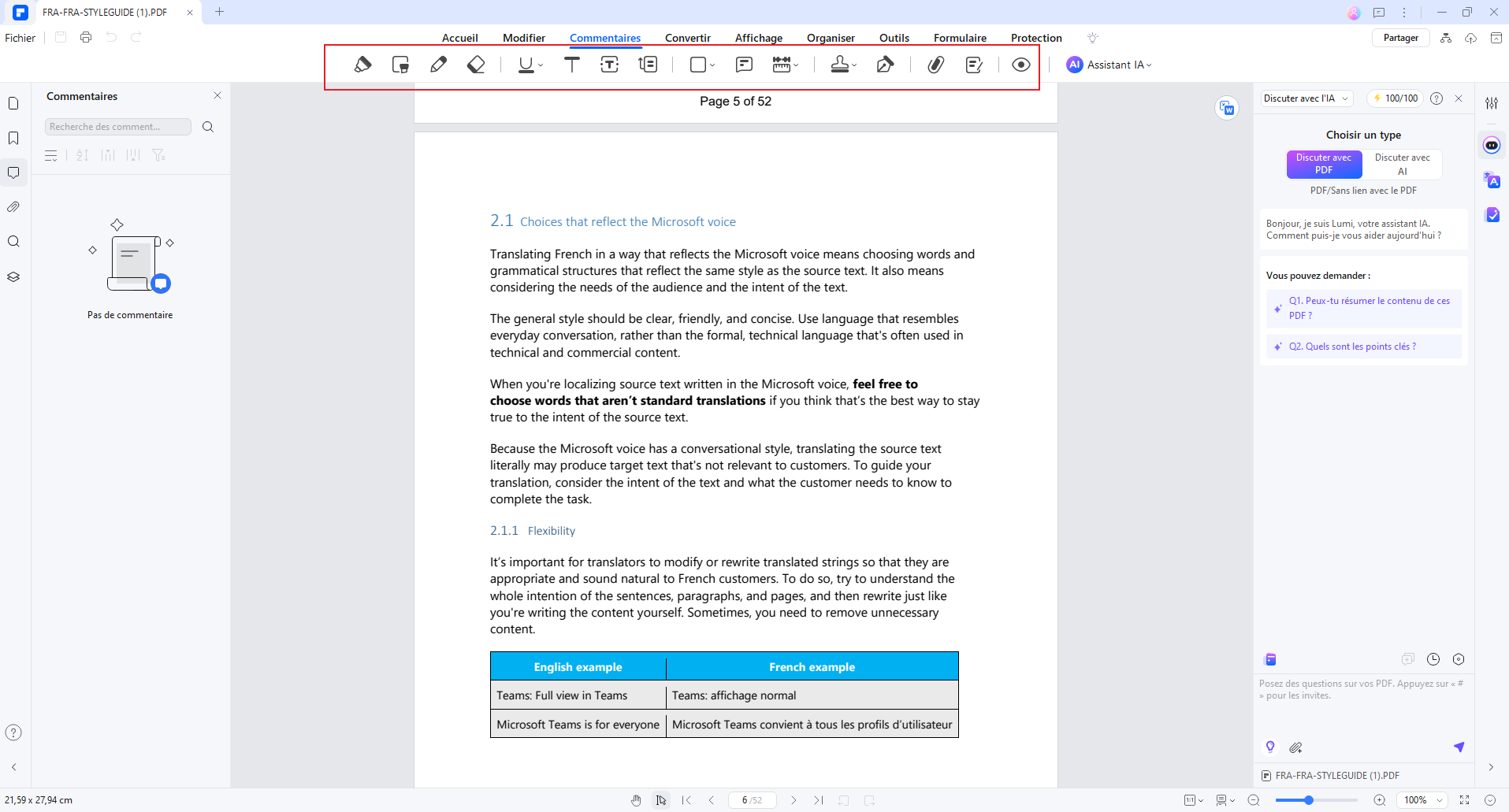Open the Assistant IA dropdown
The width and height of the screenshot is (1509, 812).
[x=1109, y=65]
